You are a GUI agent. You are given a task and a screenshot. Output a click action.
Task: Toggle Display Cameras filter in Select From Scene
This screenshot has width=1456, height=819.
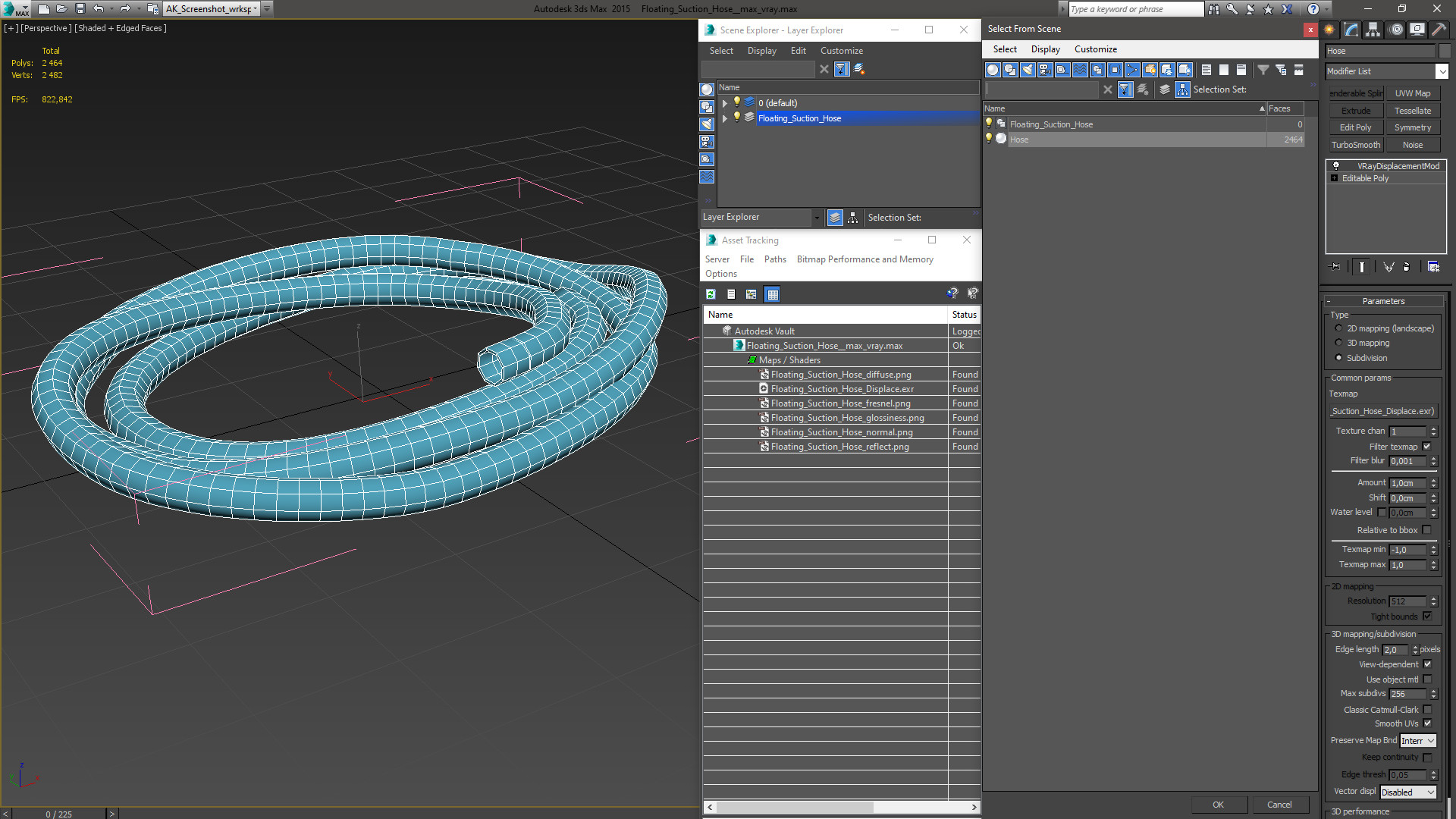pyautogui.click(x=1045, y=70)
